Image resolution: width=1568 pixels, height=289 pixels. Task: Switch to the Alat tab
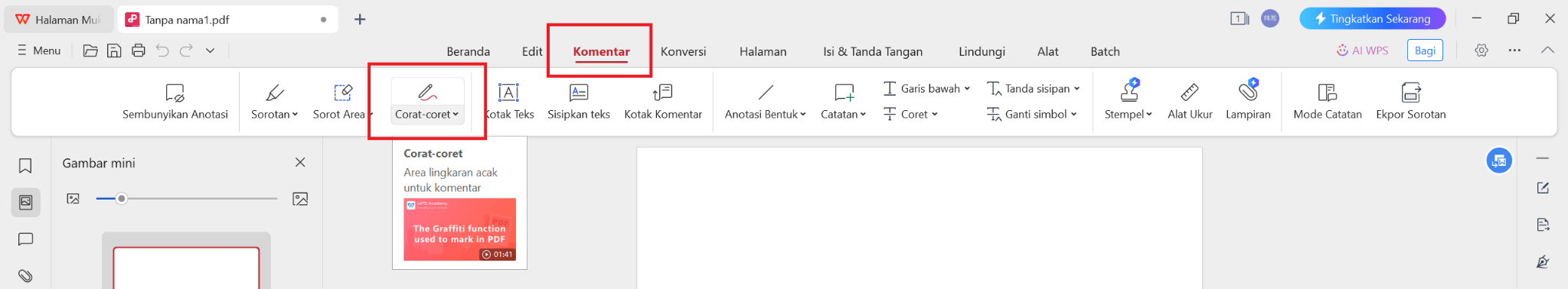pos(1048,51)
